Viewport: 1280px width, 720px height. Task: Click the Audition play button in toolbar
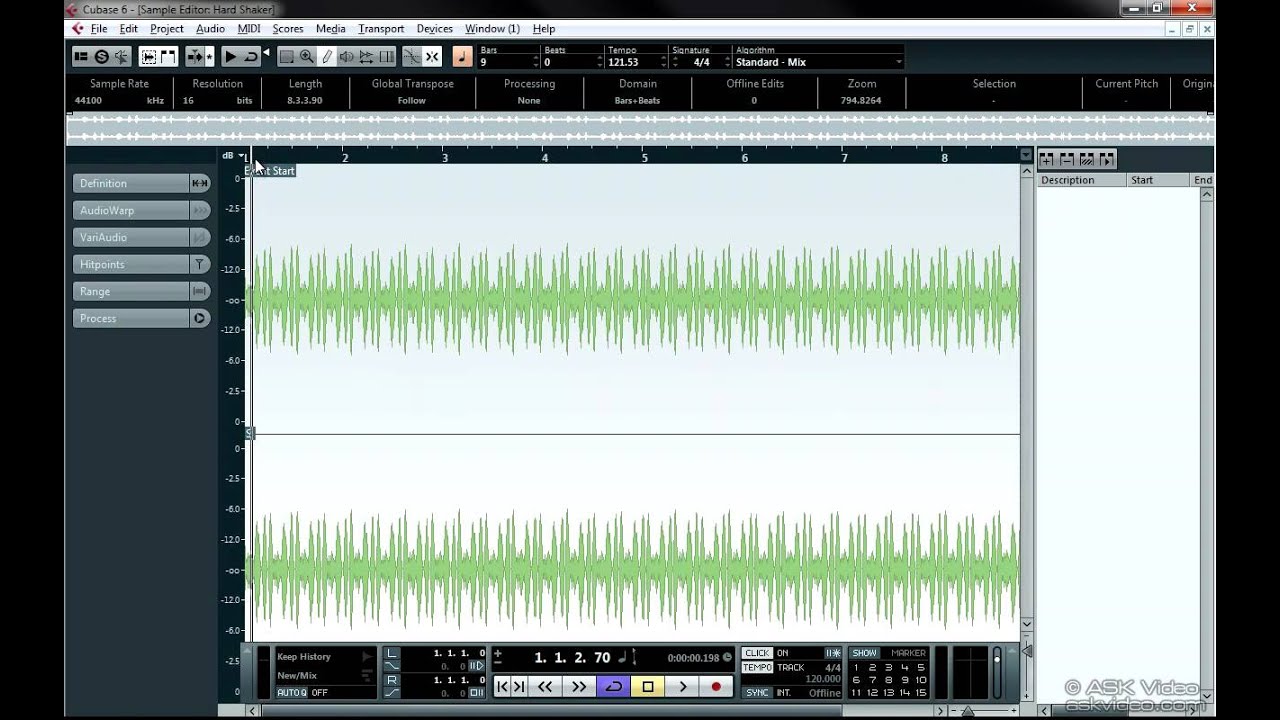point(230,57)
